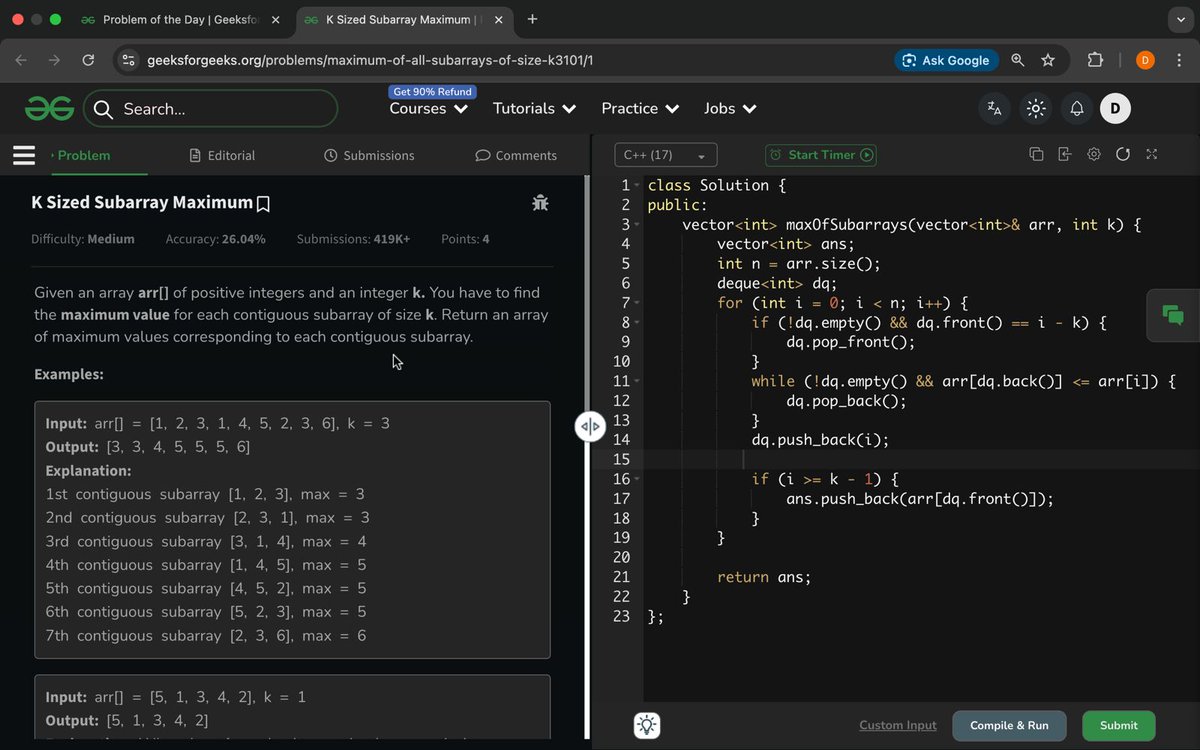Open the Jobs dropdown menu
Image resolution: width=1200 pixels, height=750 pixels.
730,108
